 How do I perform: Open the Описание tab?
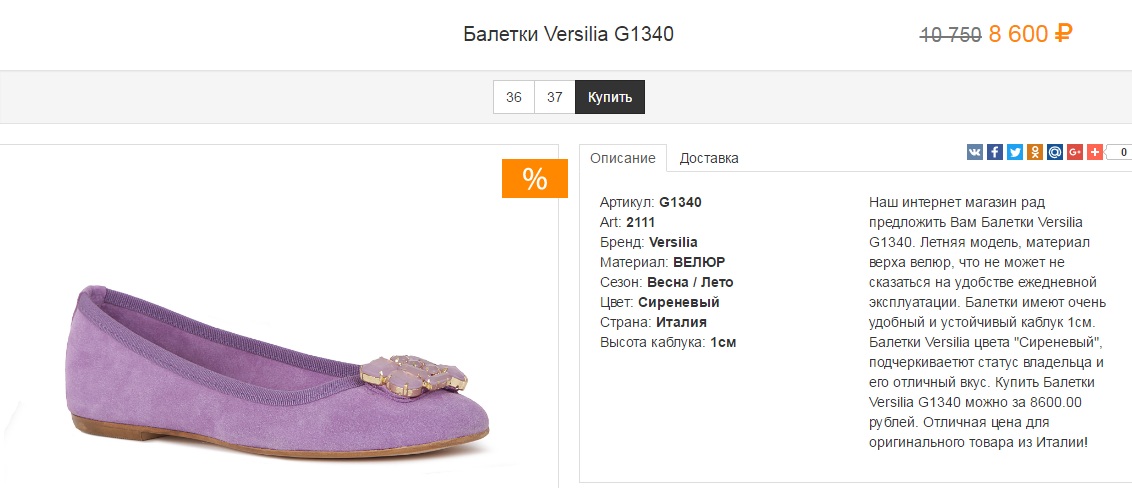(x=623, y=158)
